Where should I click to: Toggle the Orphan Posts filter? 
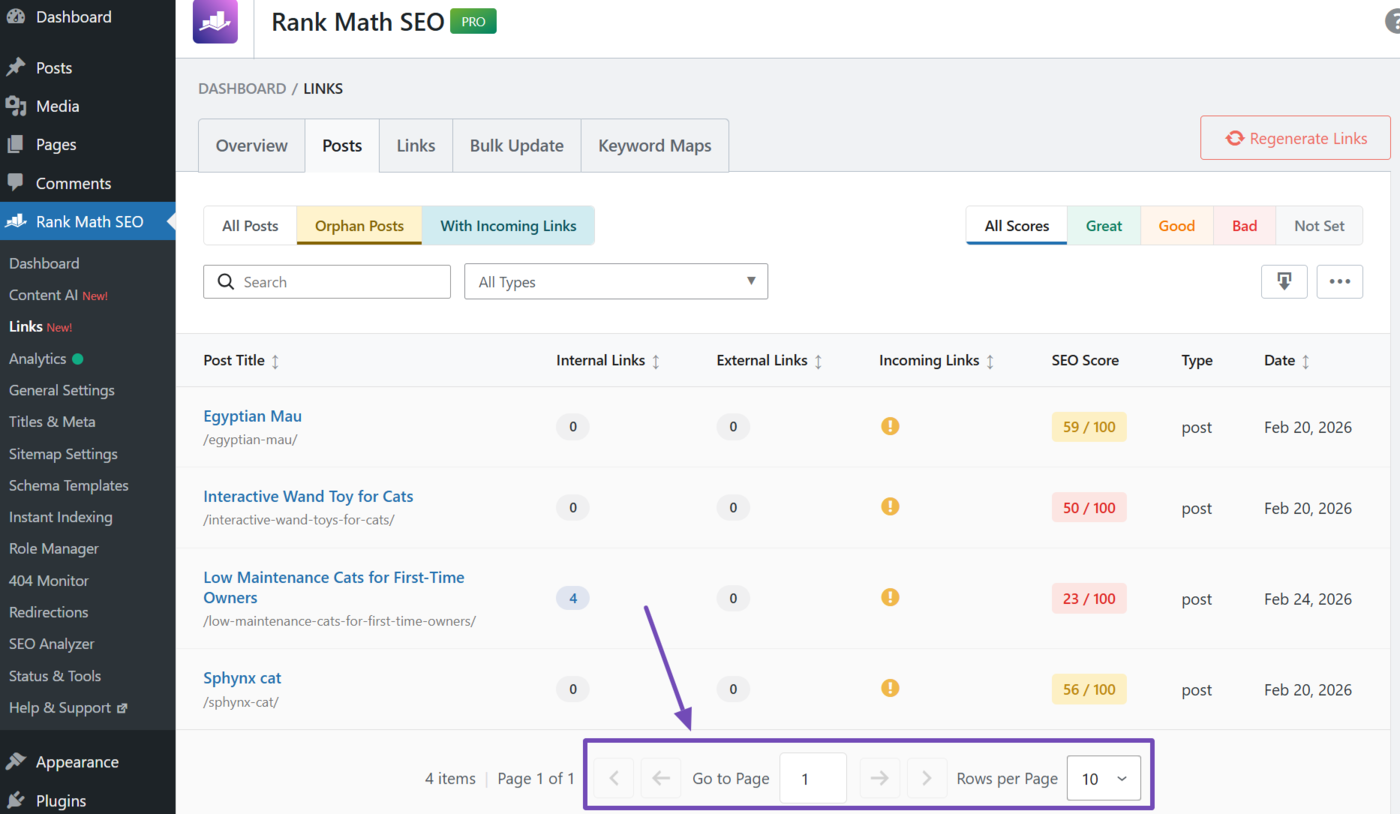coord(359,226)
